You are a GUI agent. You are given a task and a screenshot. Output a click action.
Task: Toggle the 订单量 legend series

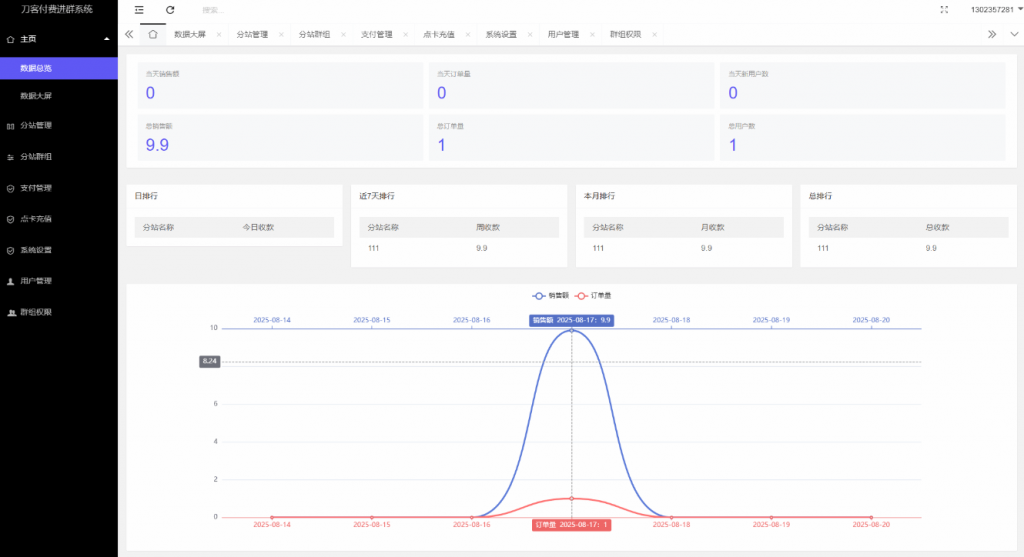point(593,296)
